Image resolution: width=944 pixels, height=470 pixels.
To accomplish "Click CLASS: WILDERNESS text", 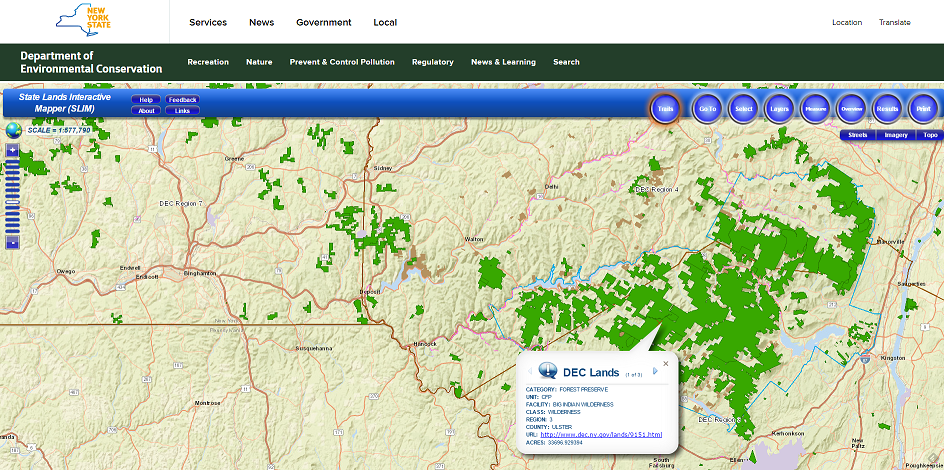I will click(553, 412).
